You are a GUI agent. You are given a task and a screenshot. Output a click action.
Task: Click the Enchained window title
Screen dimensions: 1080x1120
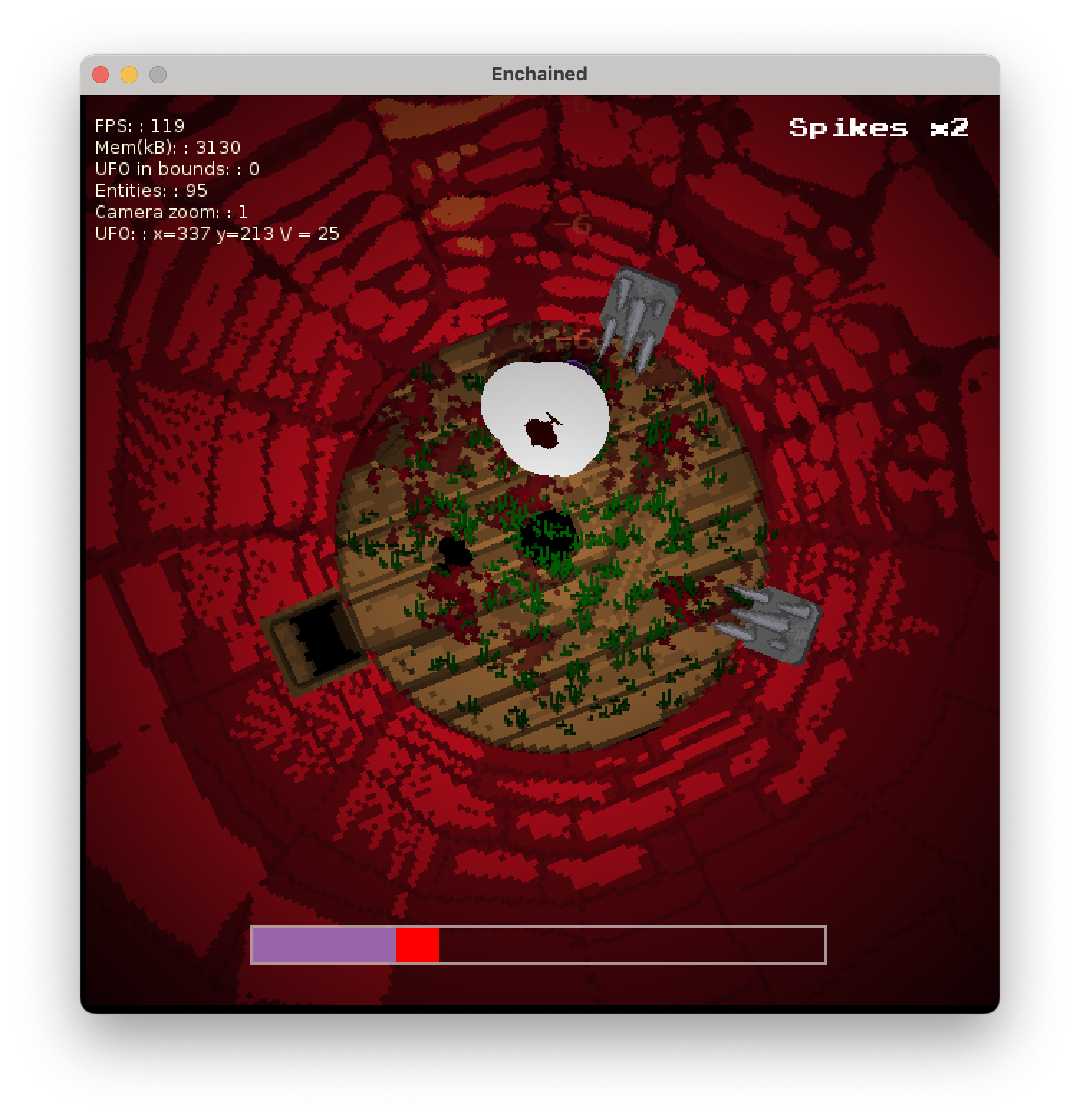(x=539, y=74)
